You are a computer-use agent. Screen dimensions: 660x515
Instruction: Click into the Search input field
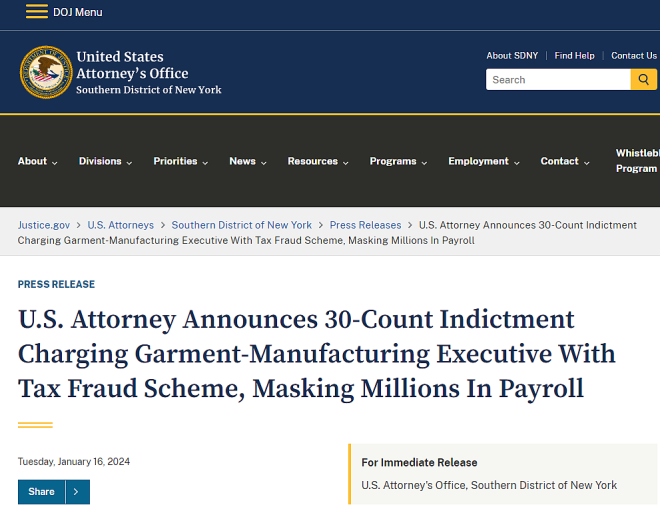click(558, 80)
